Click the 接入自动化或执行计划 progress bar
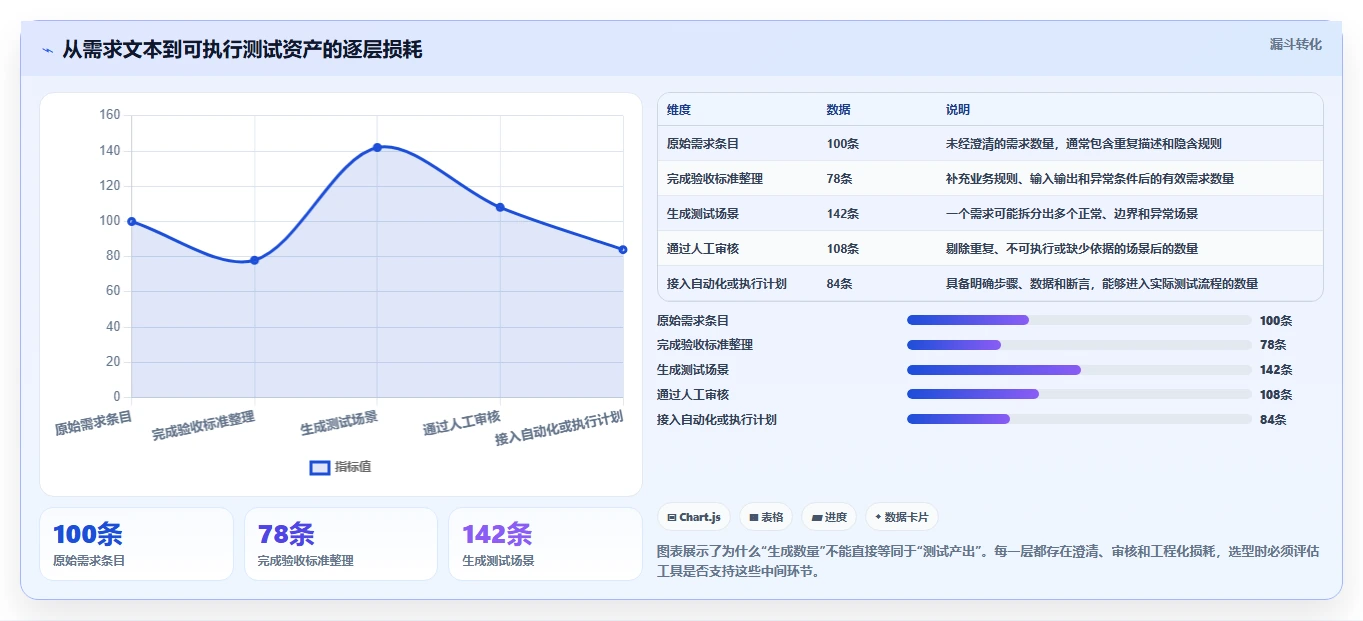Viewport: 1363px width, 621px height. pos(1079,419)
